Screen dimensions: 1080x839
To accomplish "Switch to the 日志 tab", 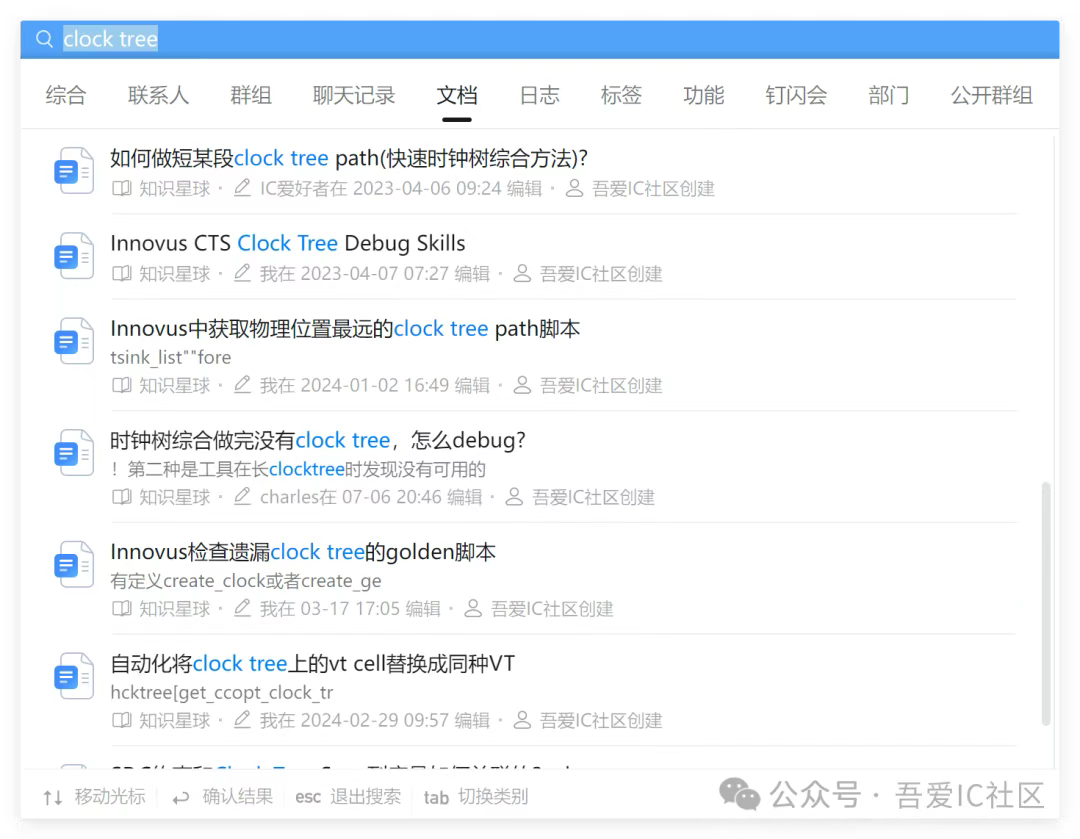I will (539, 95).
